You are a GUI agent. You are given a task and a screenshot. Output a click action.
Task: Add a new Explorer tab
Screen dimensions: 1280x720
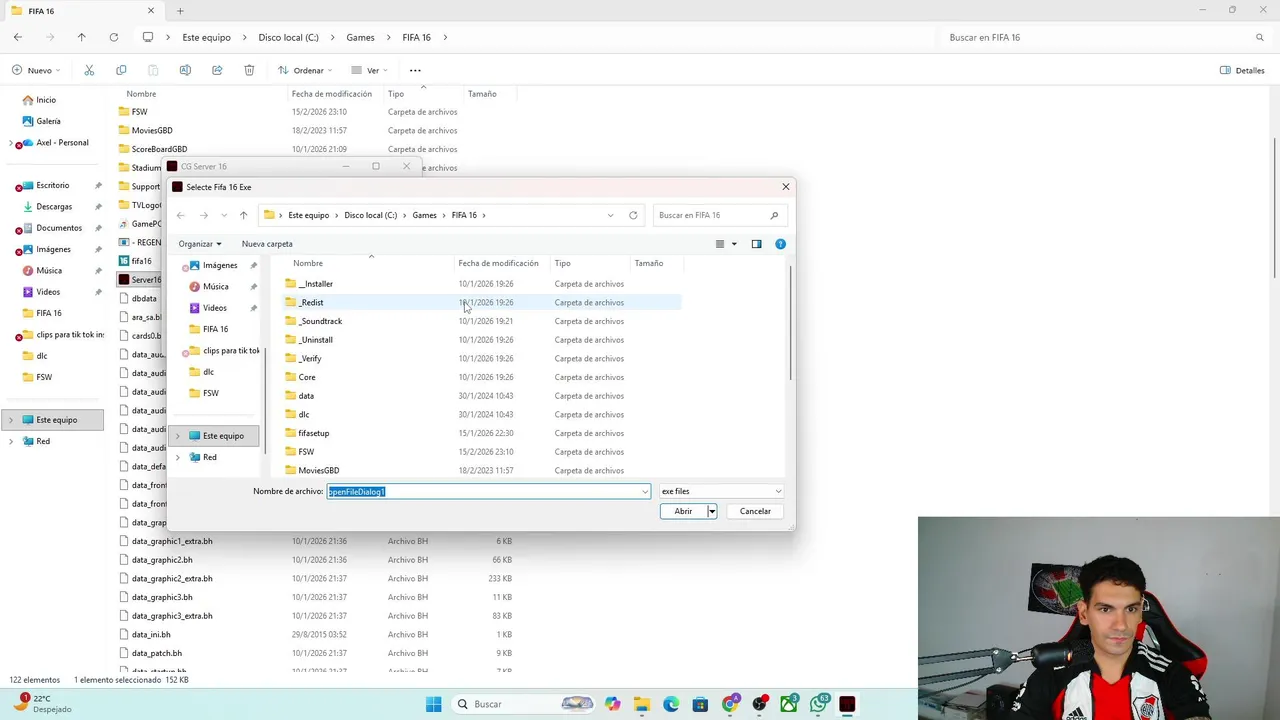[x=180, y=11]
